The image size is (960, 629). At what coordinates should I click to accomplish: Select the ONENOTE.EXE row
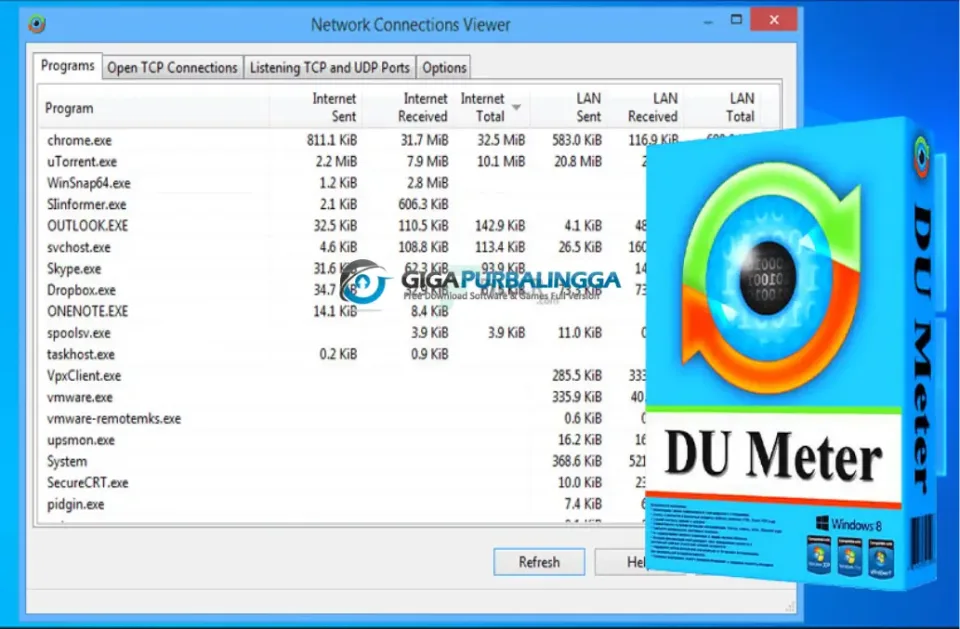343,312
